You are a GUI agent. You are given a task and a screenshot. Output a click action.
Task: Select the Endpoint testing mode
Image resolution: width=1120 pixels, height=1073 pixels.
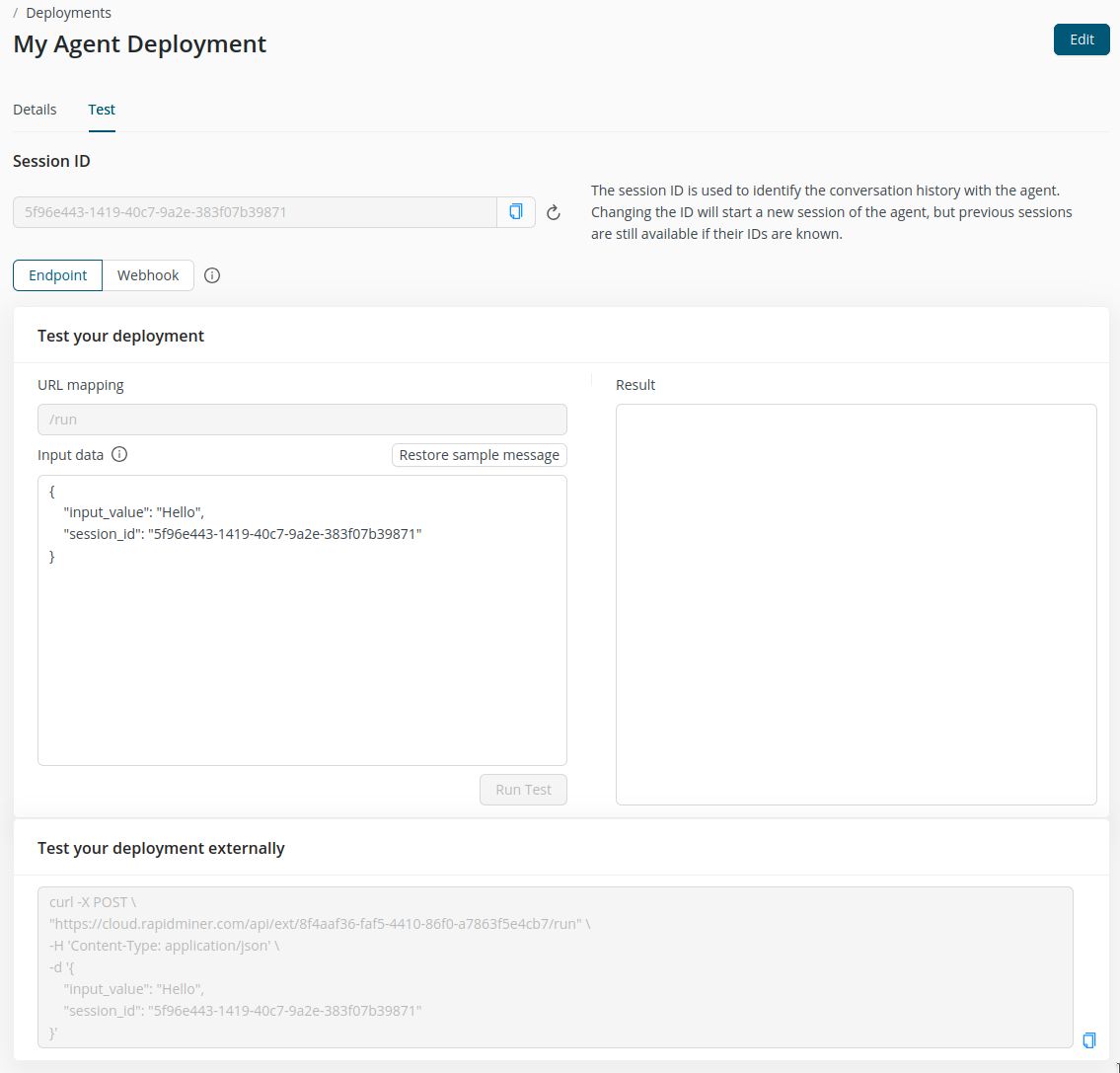tap(57, 275)
